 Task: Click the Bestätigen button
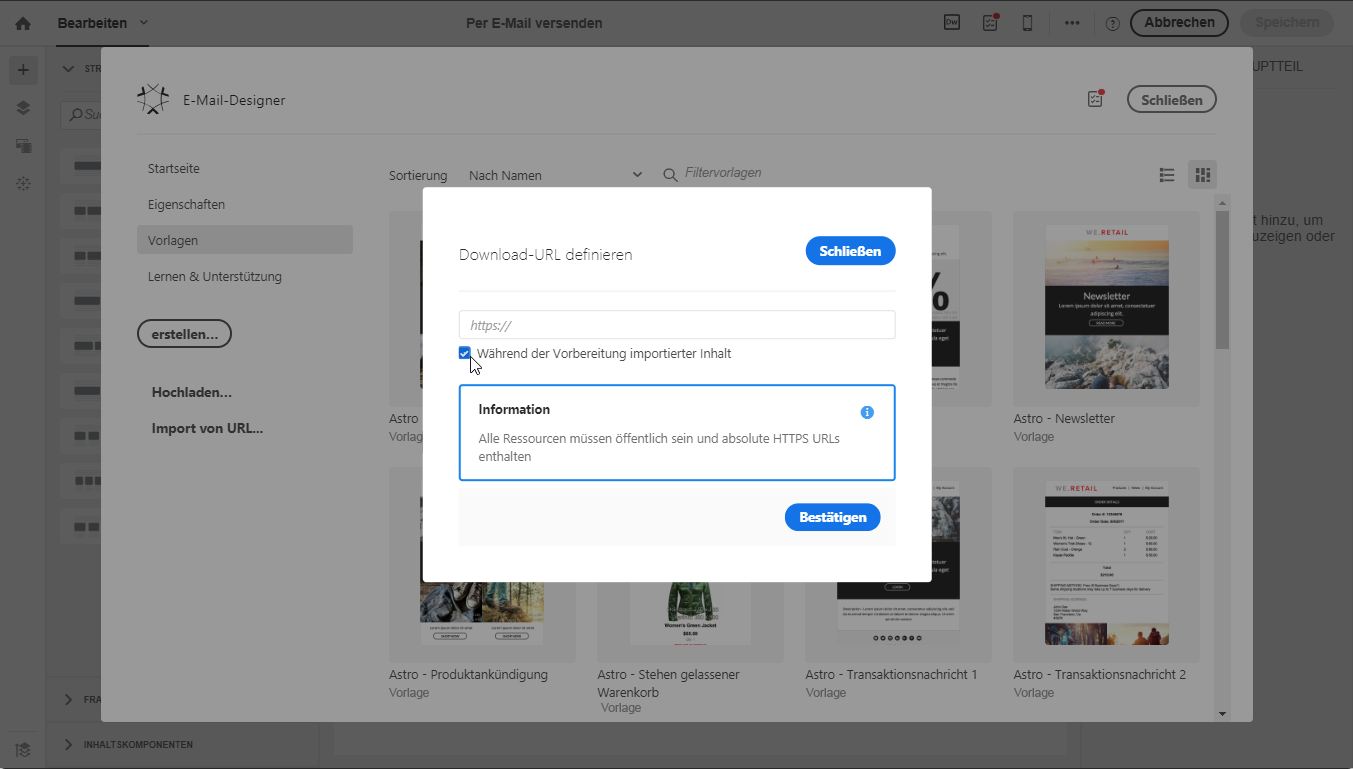(833, 517)
